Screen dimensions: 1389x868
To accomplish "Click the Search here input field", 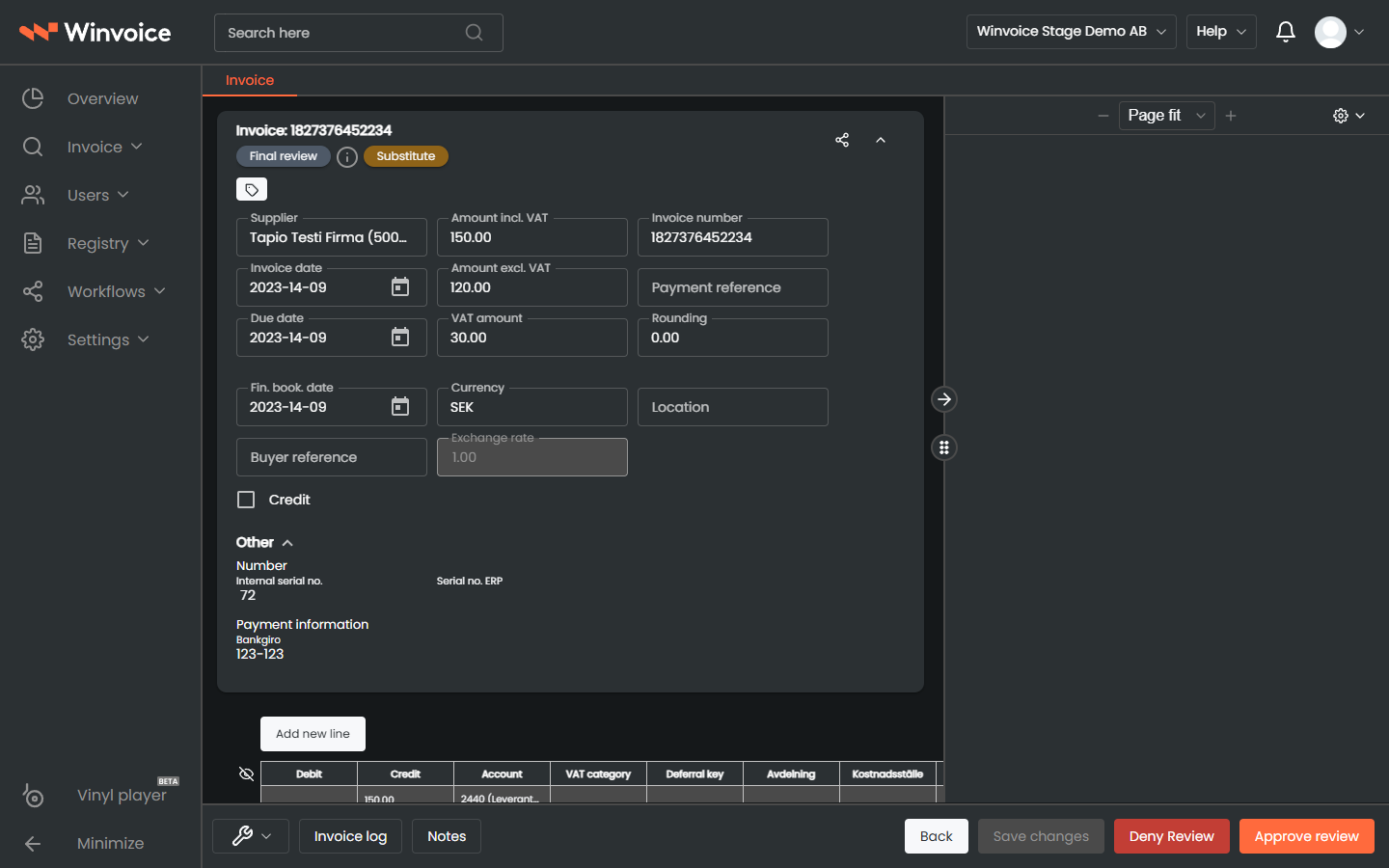I will coord(359,33).
